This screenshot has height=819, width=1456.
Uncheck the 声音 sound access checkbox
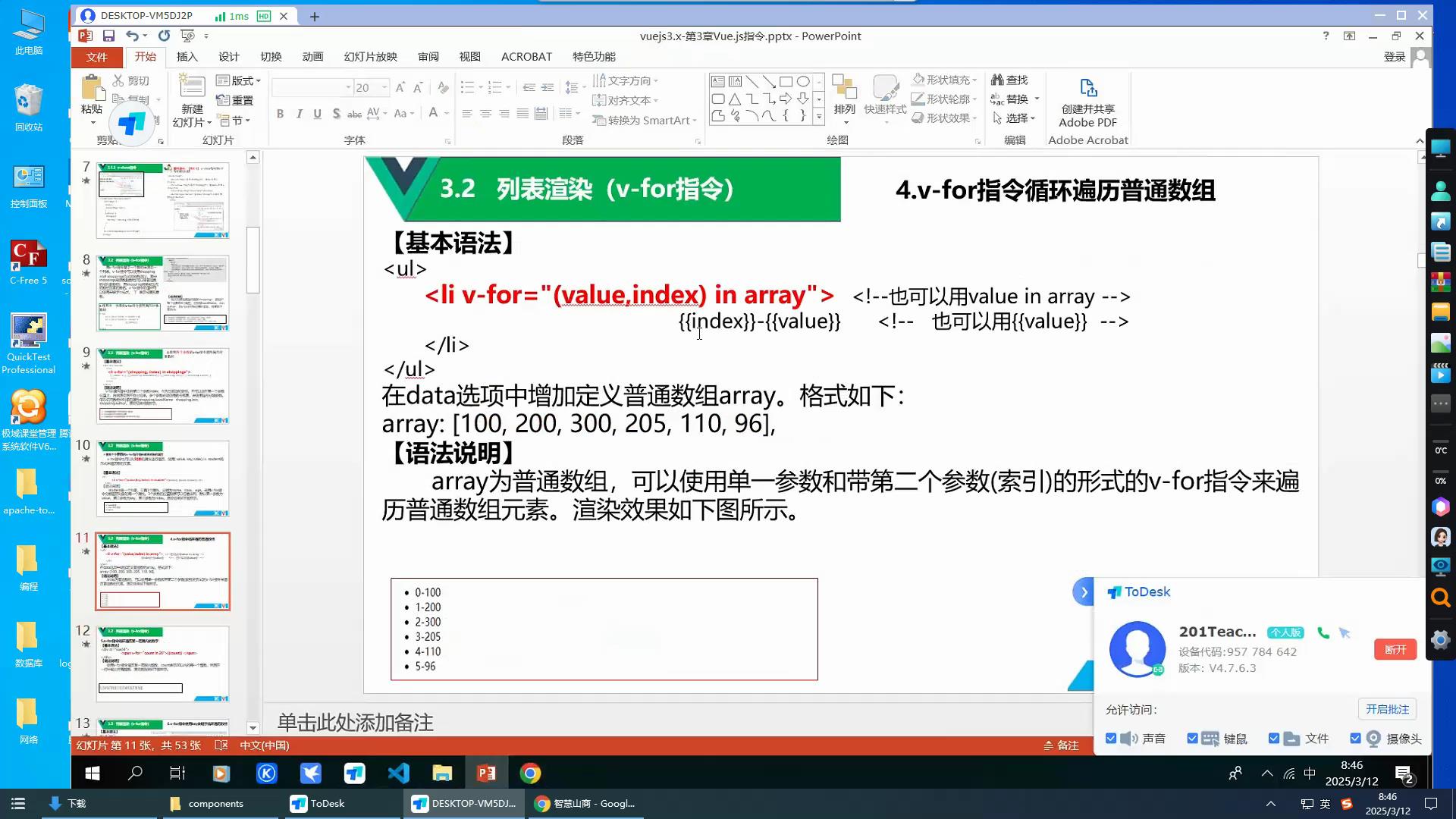coord(1111,739)
